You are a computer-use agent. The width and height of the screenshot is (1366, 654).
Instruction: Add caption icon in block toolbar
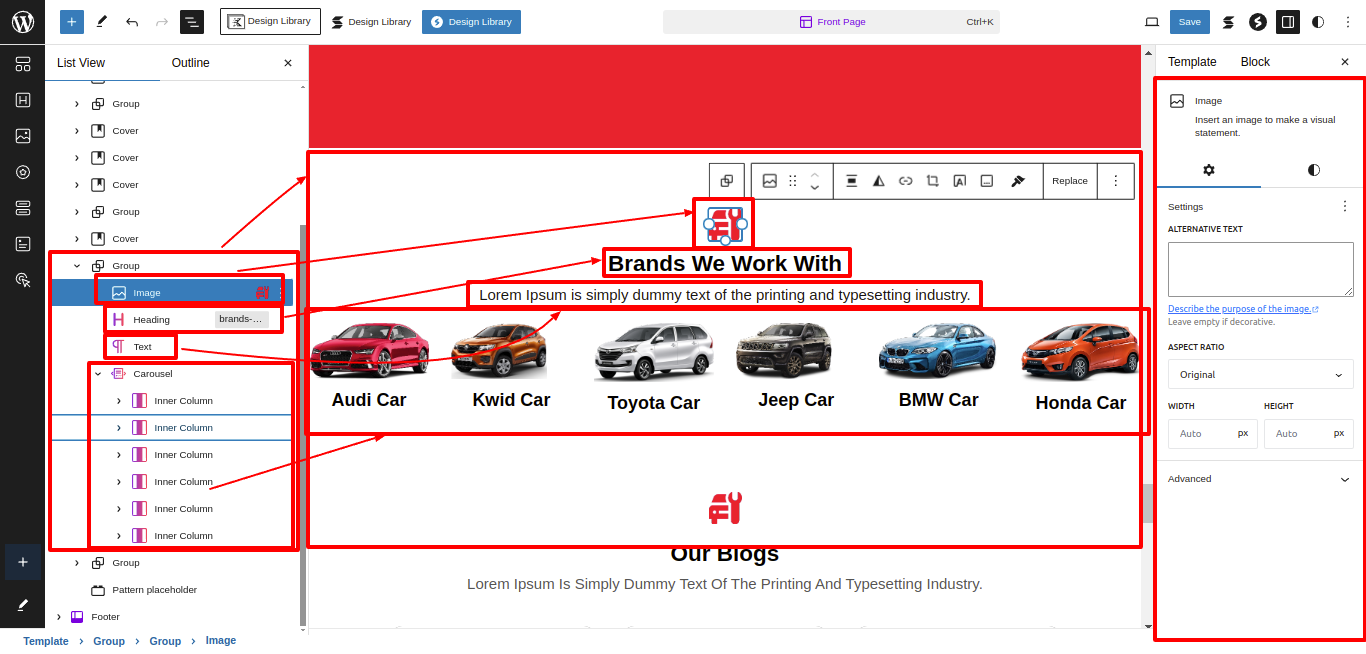click(x=987, y=181)
